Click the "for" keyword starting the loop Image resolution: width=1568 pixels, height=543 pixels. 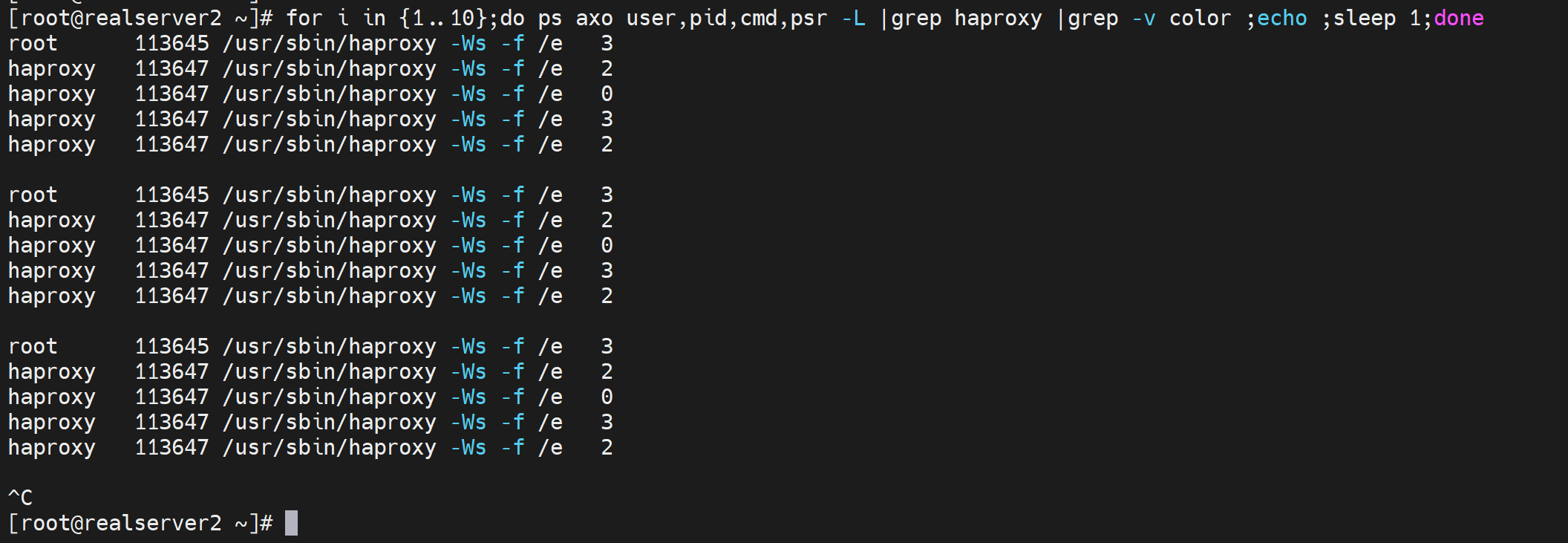[304, 18]
